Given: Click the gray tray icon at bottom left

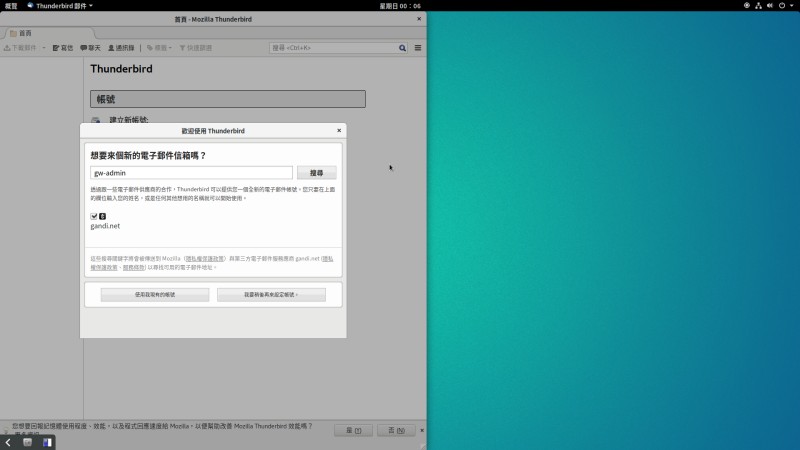Looking at the screenshot, I should 28,442.
